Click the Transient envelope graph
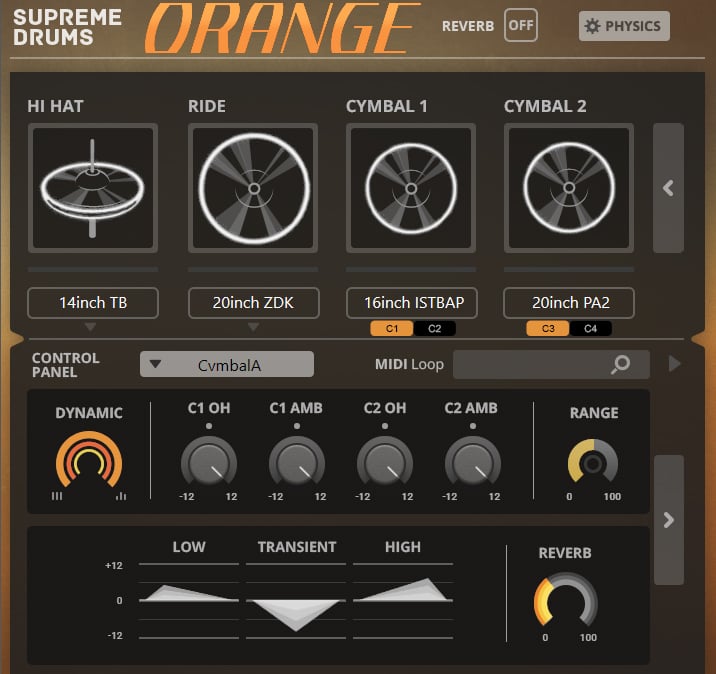The height and width of the screenshot is (674, 716). click(x=297, y=600)
